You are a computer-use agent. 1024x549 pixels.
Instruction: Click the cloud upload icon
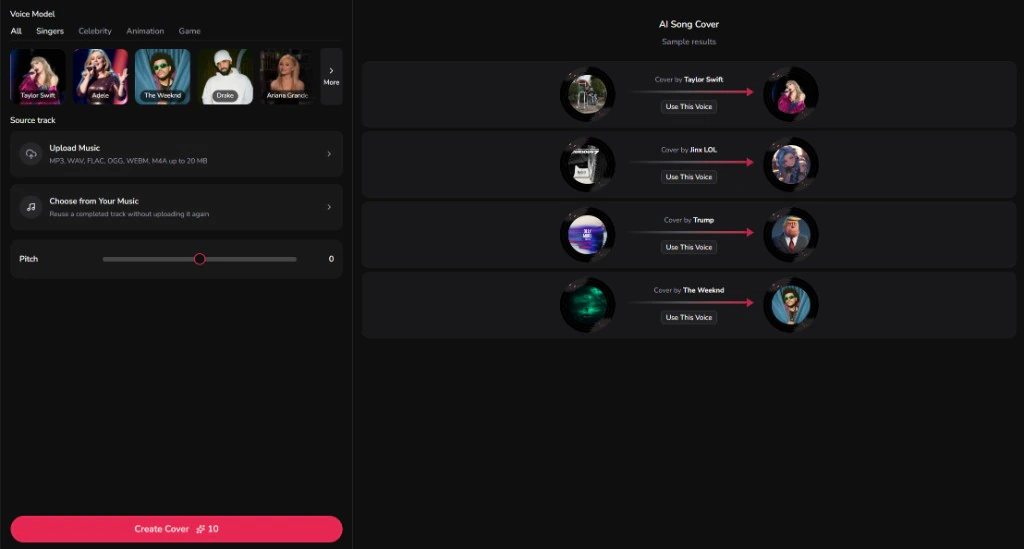(31, 154)
